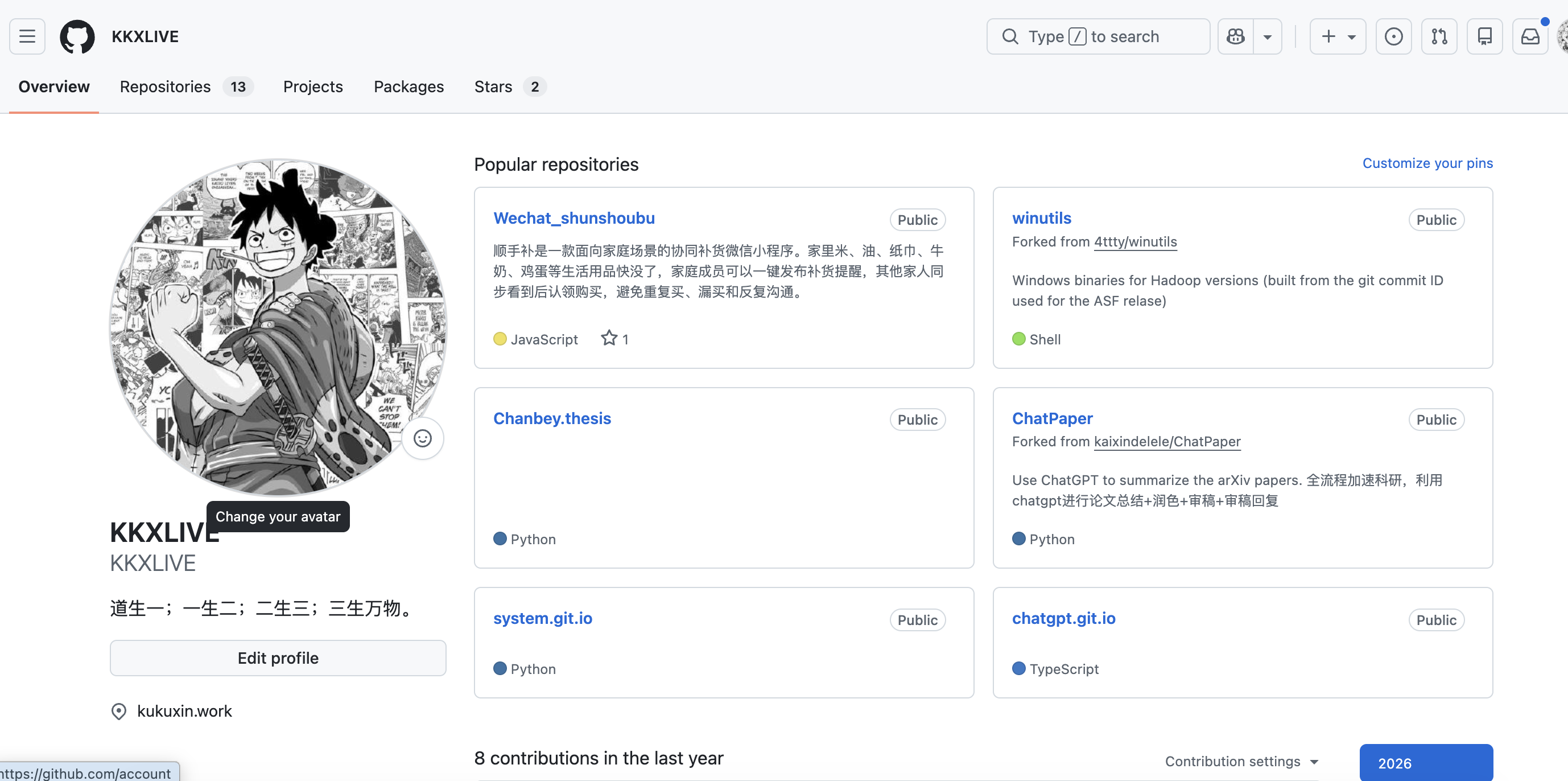Expand the Contribution settings dropdown
Image resolution: width=1568 pixels, height=781 pixels.
[1242, 762]
